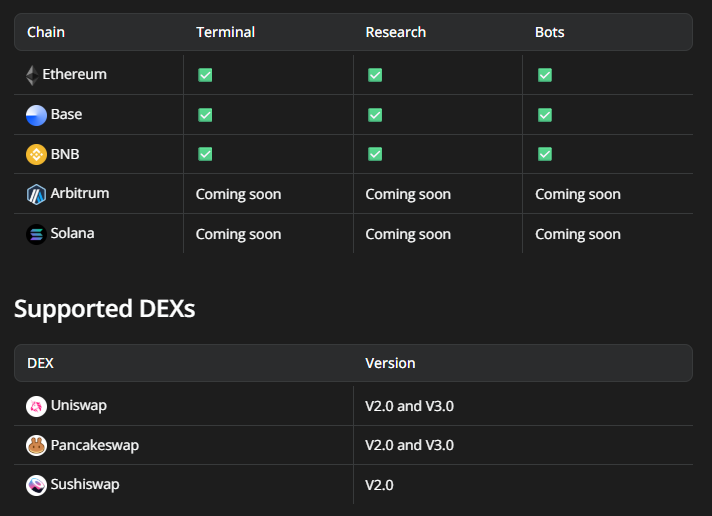Click the Research column header
712x516 pixels.
tap(395, 32)
